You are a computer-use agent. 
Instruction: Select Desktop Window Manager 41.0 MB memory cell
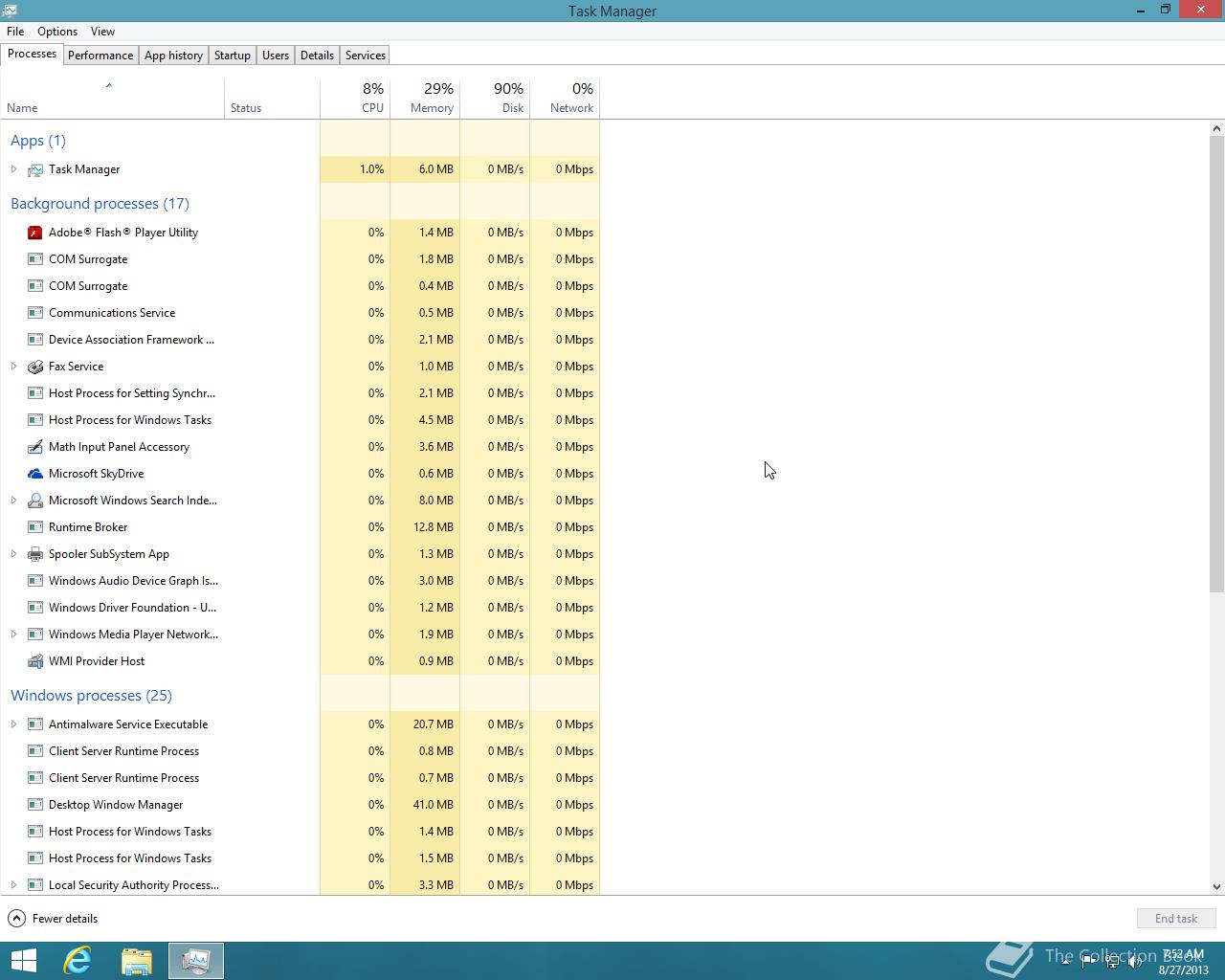point(425,805)
